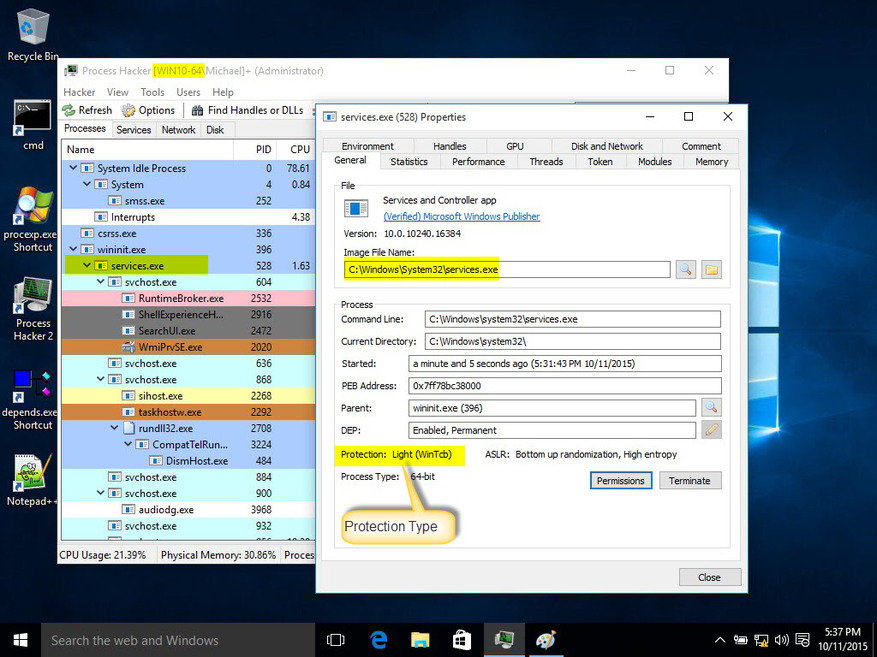The height and width of the screenshot is (657, 877).
Task: Open the Action Center notifications icon
Action: [x=803, y=640]
